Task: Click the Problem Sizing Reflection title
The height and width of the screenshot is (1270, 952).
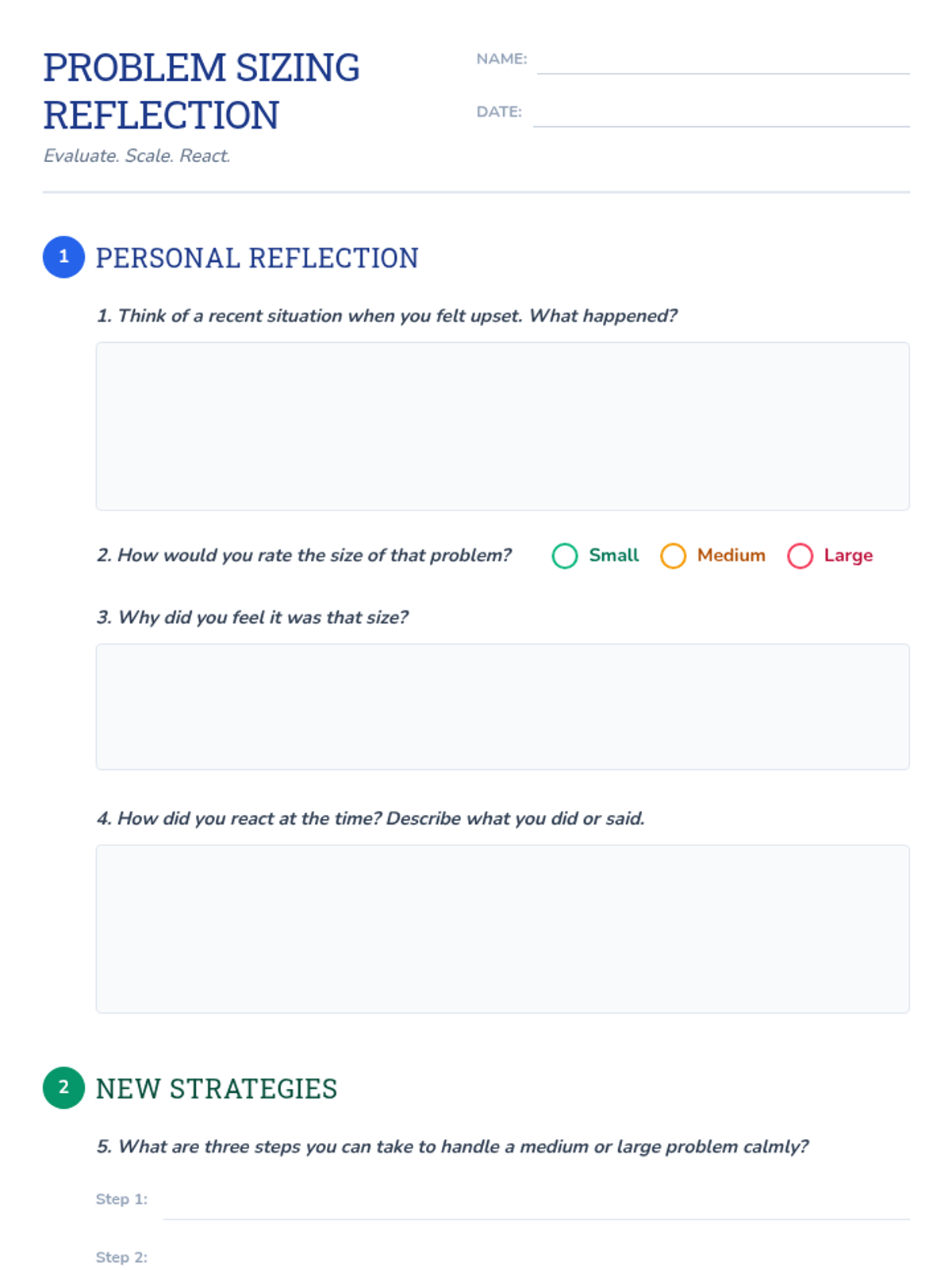Action: [202, 91]
